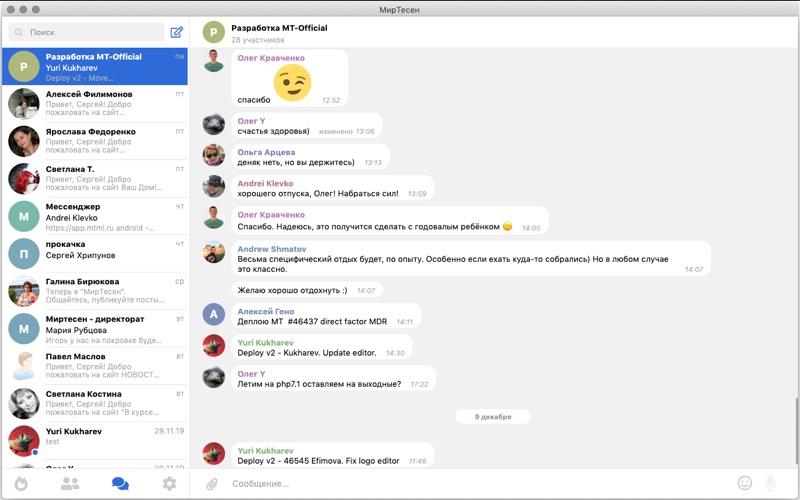Open the settings gear tab icon

169,483
